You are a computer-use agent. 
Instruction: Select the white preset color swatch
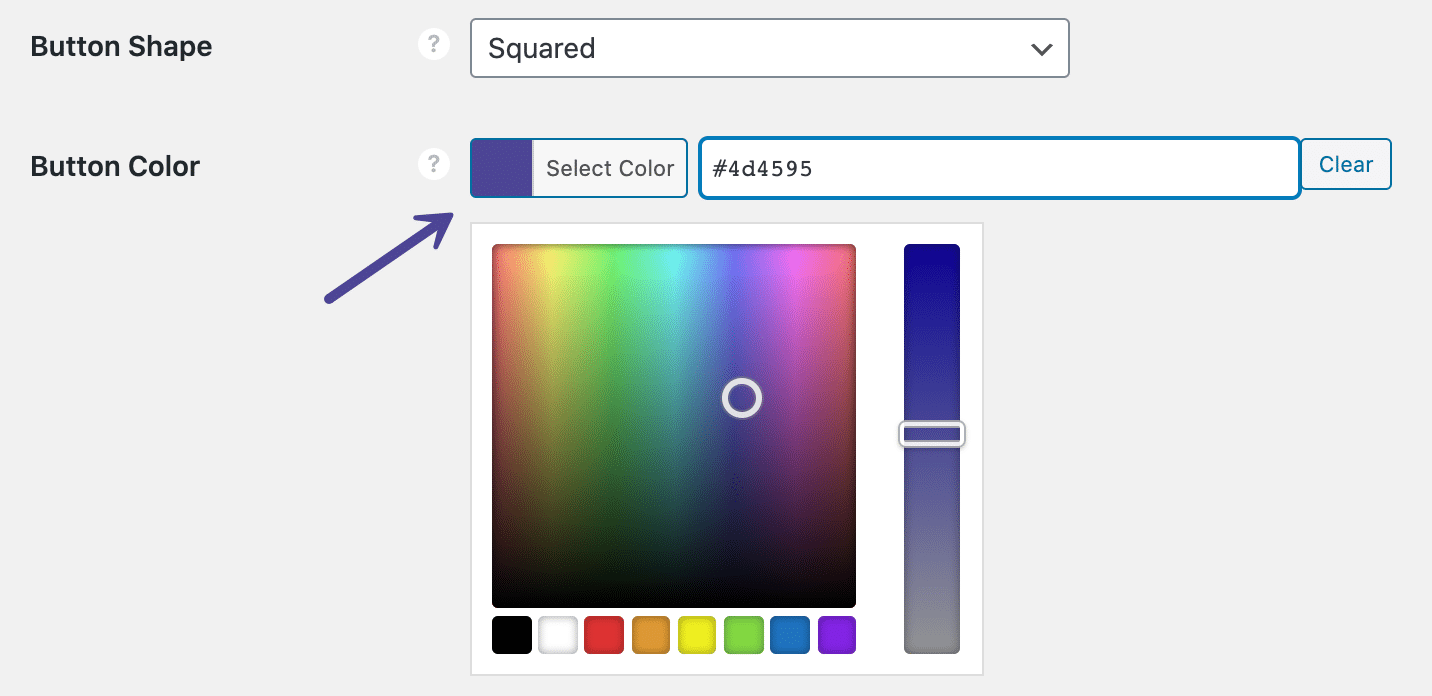pyautogui.click(x=558, y=634)
